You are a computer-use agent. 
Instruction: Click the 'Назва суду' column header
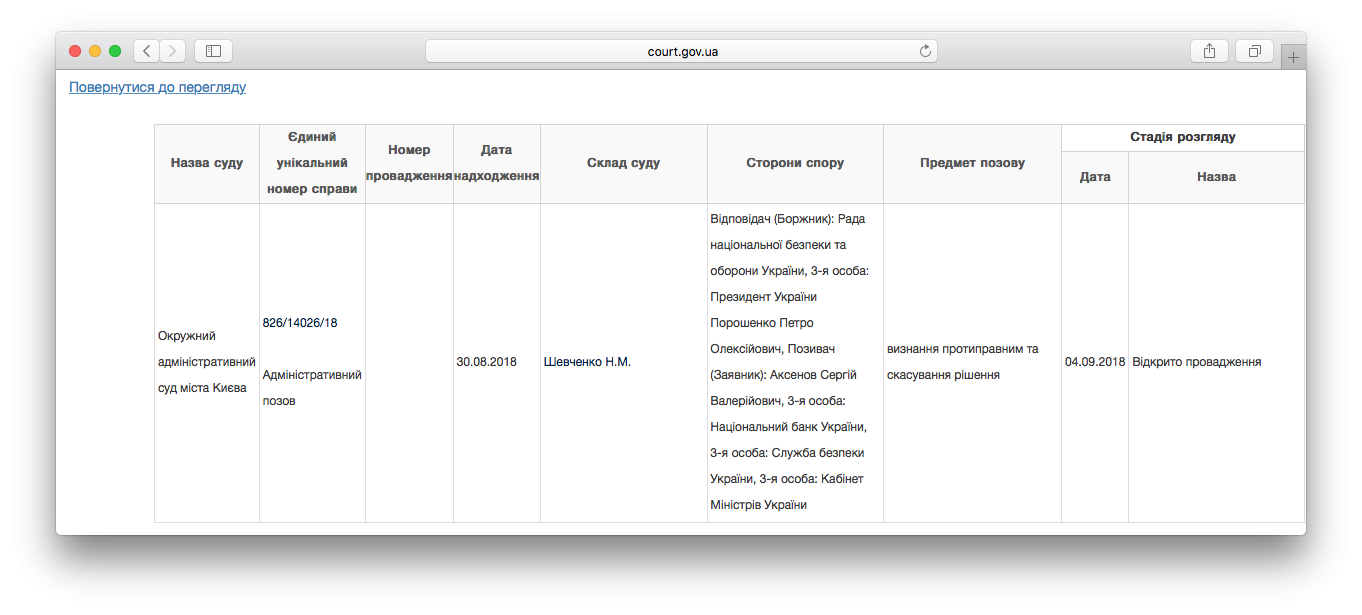point(207,163)
